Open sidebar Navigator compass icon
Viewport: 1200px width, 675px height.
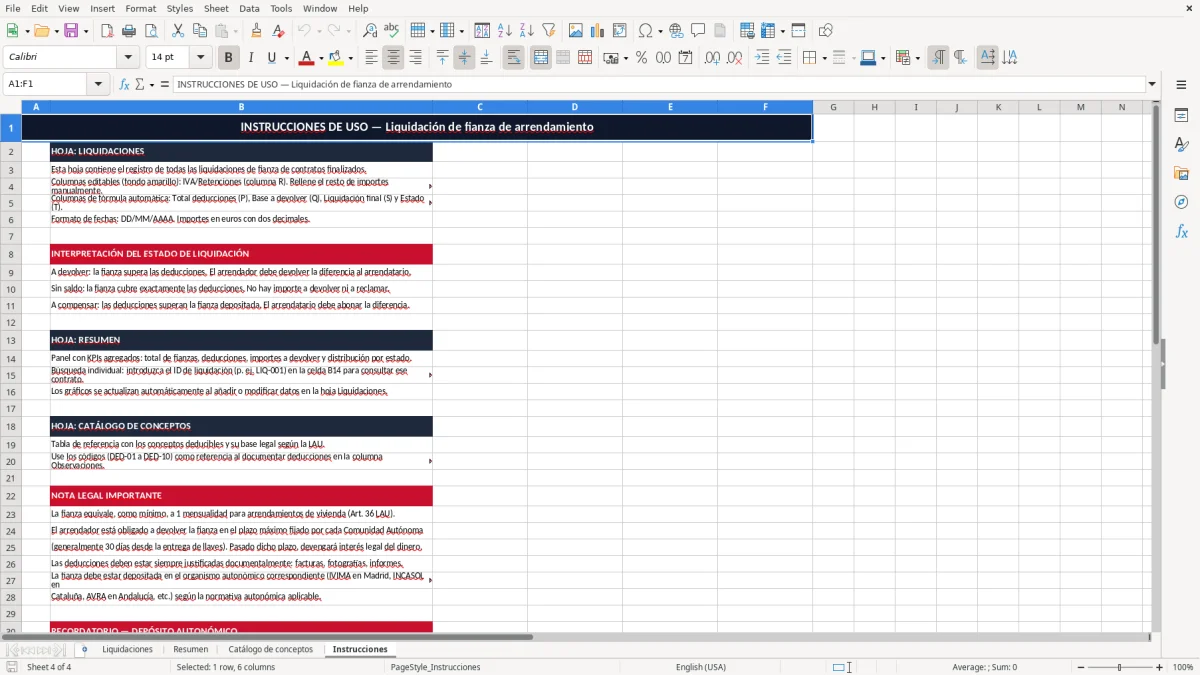(1181, 202)
